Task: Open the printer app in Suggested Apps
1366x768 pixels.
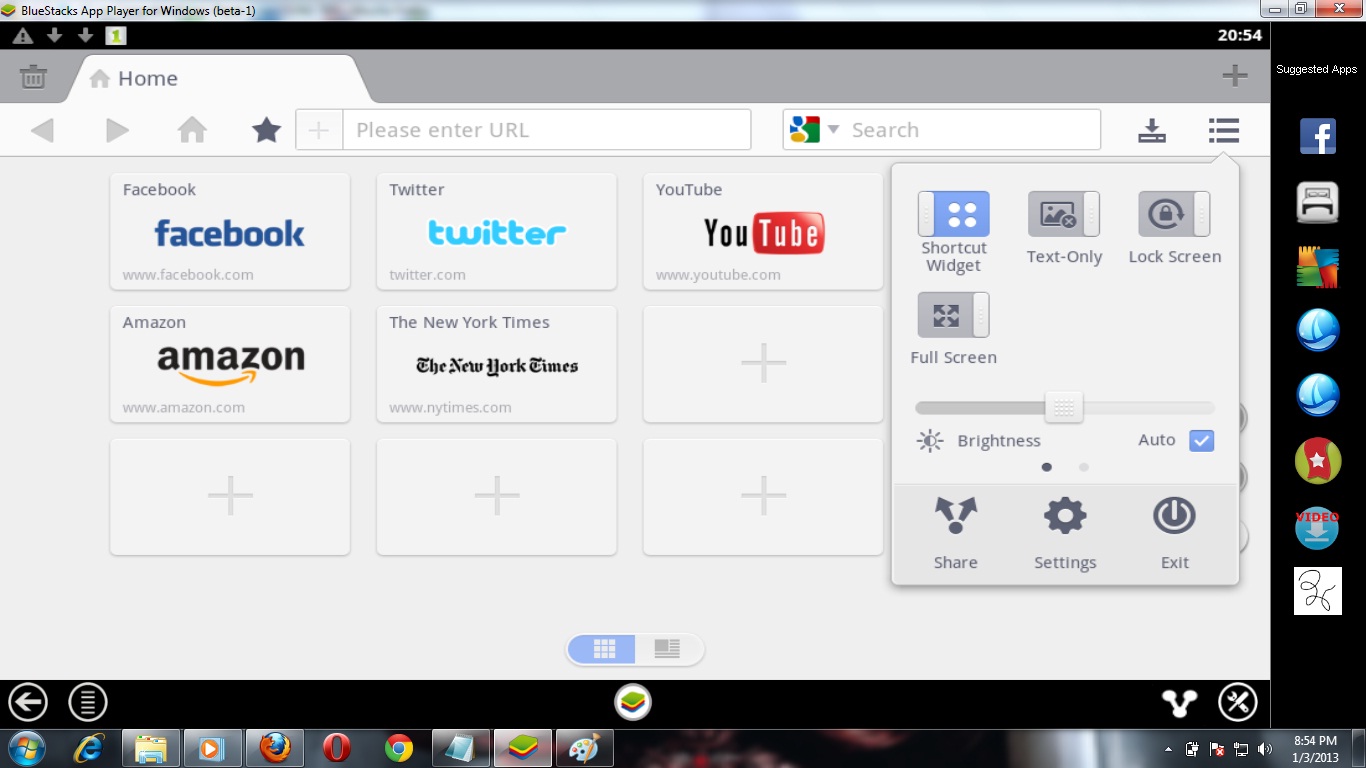Action: [x=1318, y=202]
